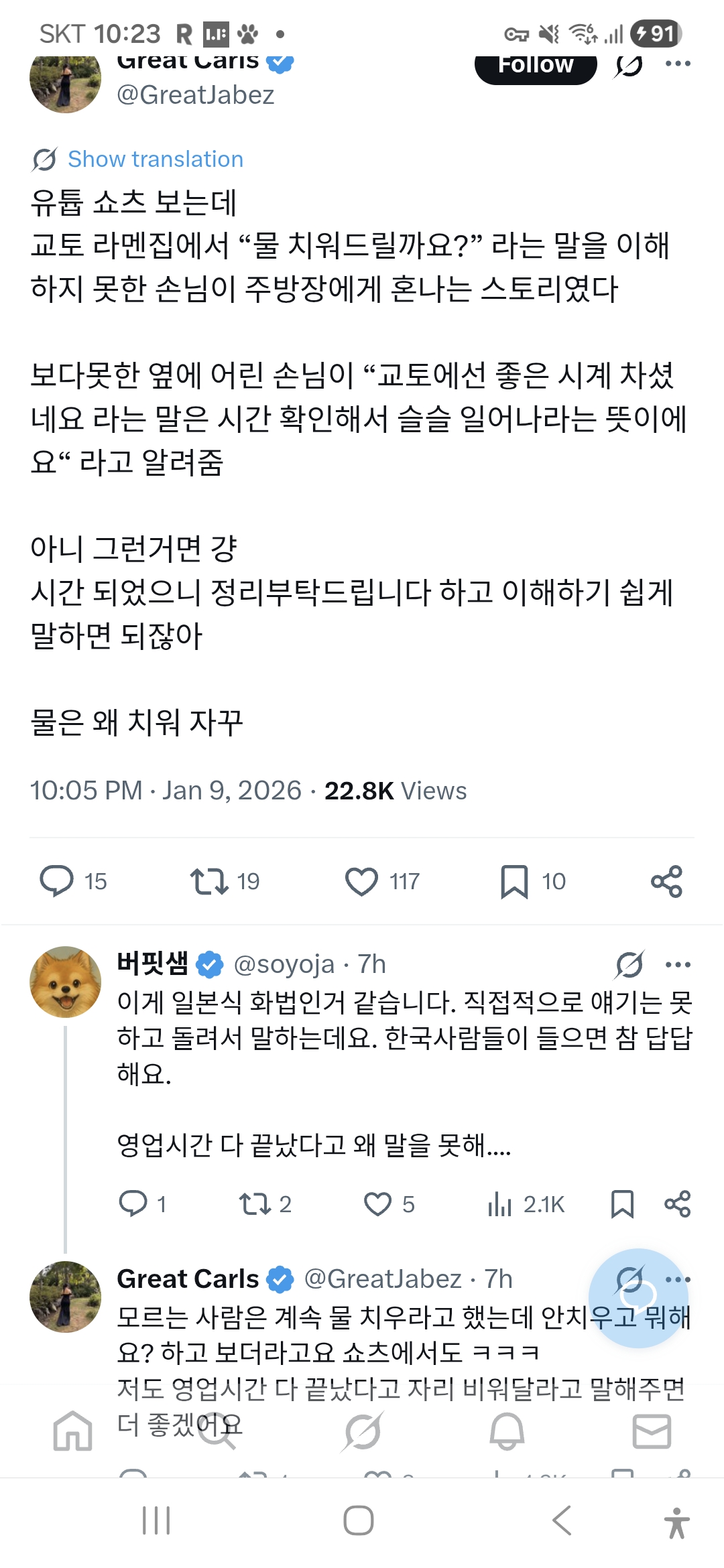Like 버핏샘's reply with 5 likes
724x1568 pixels.
[x=377, y=1204]
